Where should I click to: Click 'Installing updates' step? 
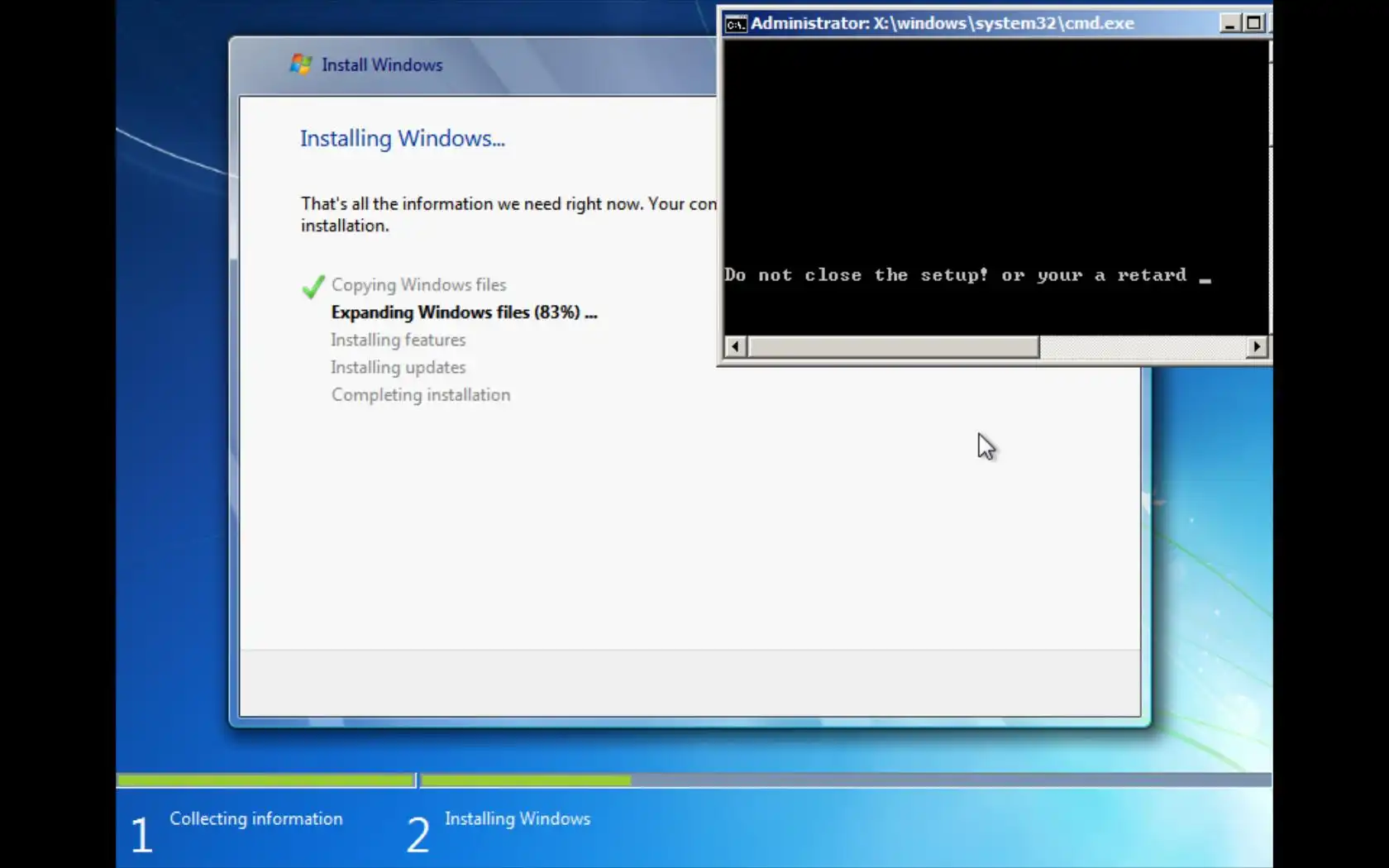399,367
